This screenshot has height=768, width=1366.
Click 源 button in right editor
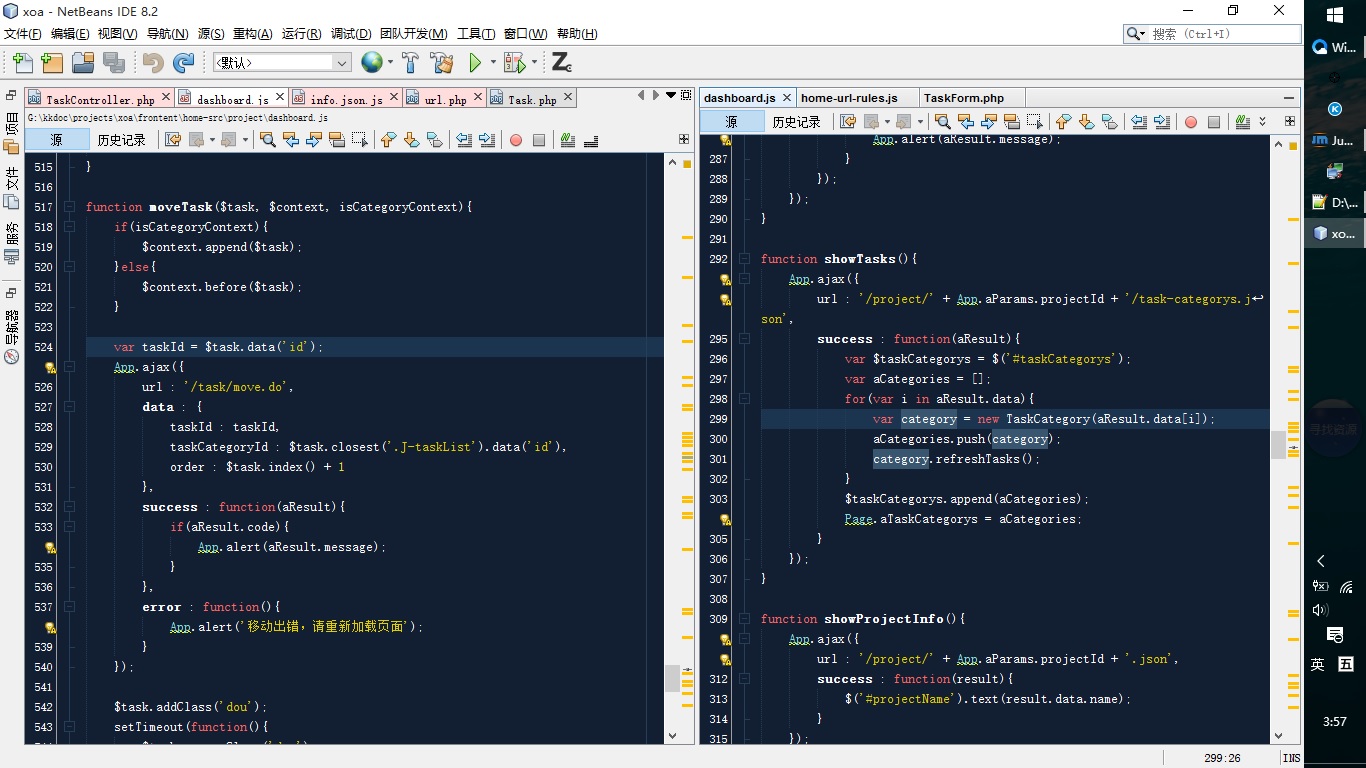tap(732, 122)
